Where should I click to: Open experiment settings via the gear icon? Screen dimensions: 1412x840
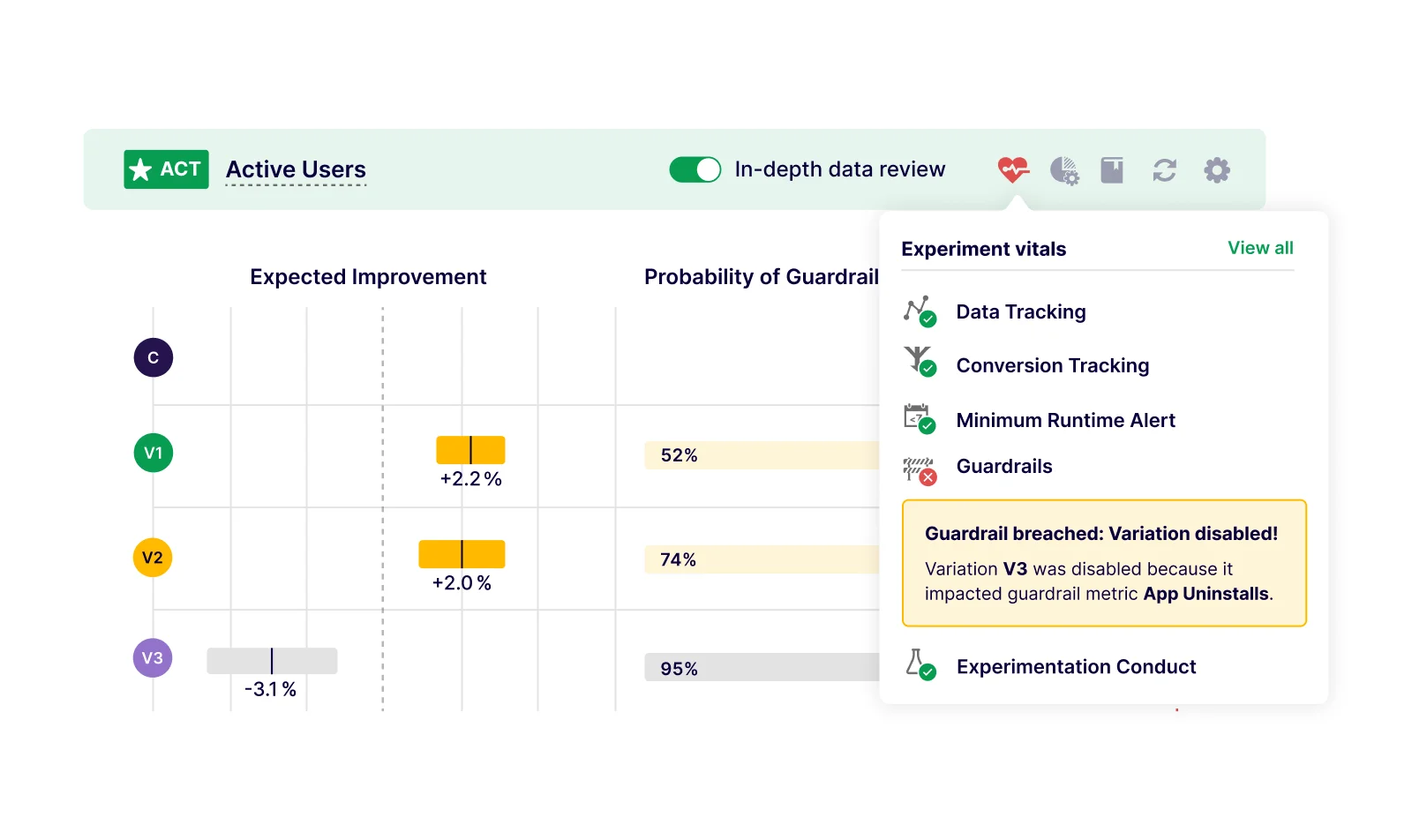1217,169
